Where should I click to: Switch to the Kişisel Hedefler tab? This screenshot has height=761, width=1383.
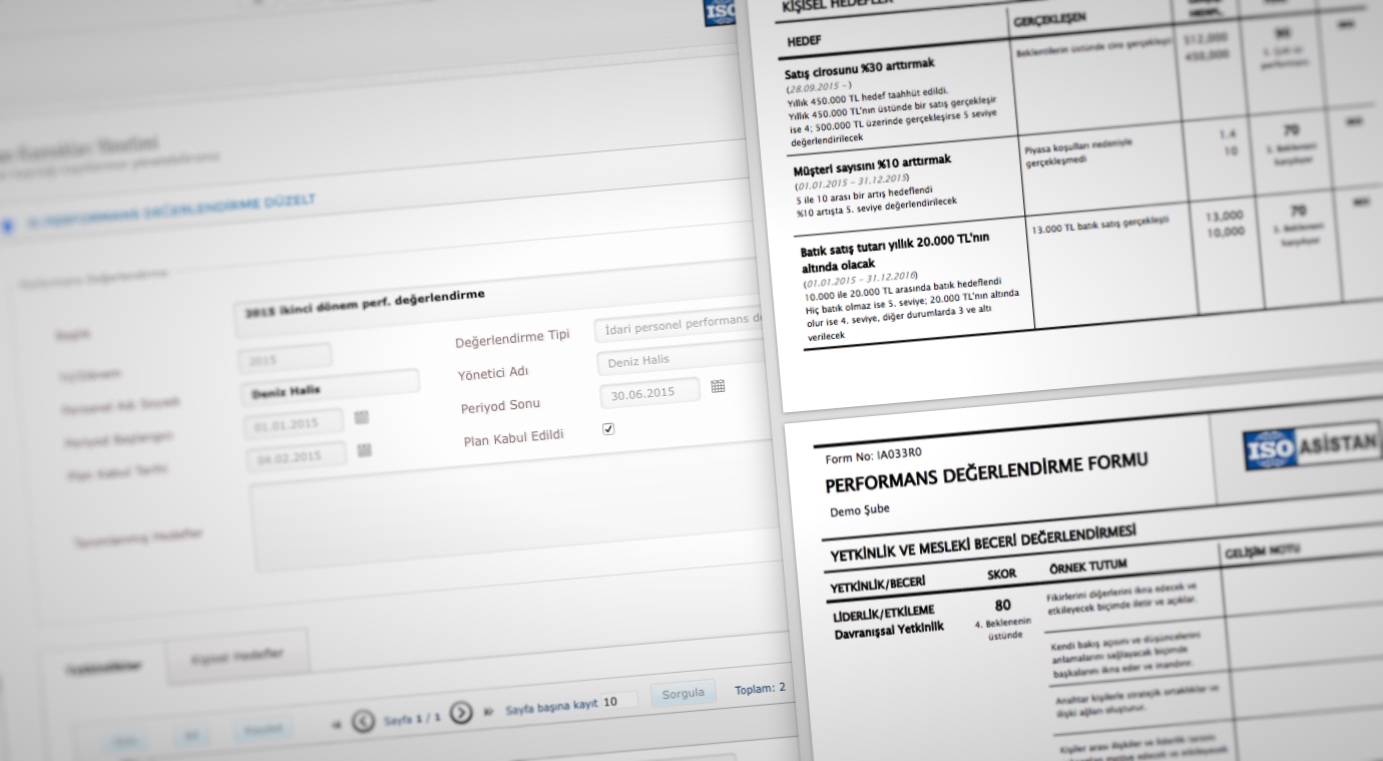[236, 656]
